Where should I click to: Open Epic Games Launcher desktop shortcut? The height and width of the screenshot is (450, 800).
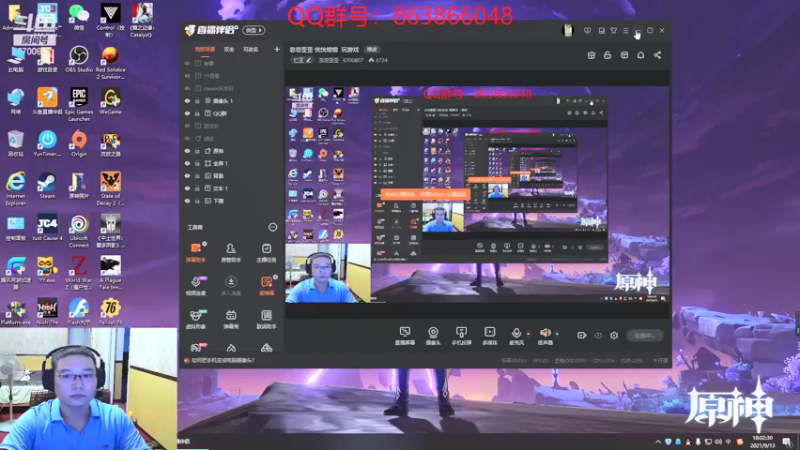click(79, 105)
